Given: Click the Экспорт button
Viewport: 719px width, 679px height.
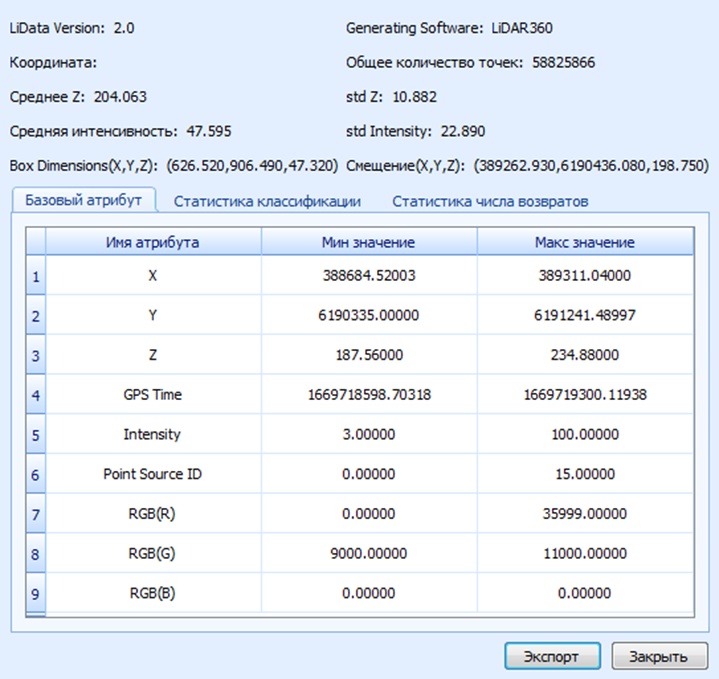Looking at the screenshot, I should 553,657.
